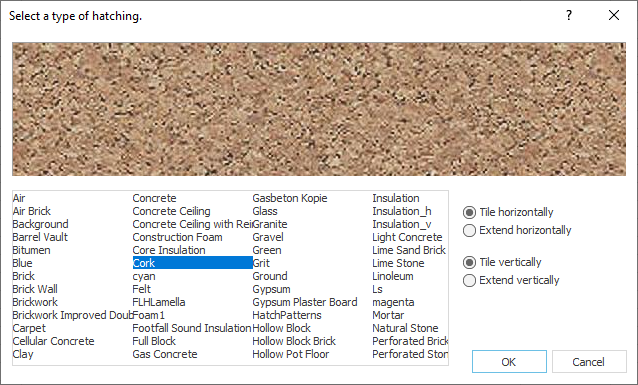The image size is (638, 385).
Task: Pick the Granite hatching
Action: [x=270, y=224]
